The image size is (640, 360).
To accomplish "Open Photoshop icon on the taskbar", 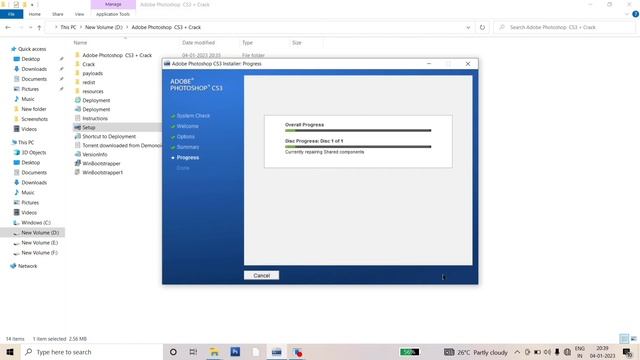I will click(235, 352).
